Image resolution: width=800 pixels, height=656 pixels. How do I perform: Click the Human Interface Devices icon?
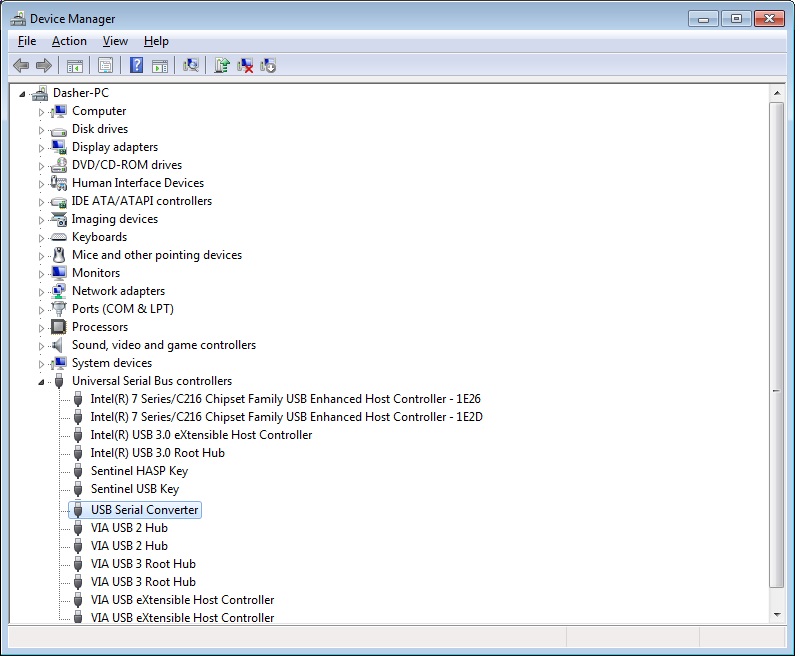click(59, 183)
